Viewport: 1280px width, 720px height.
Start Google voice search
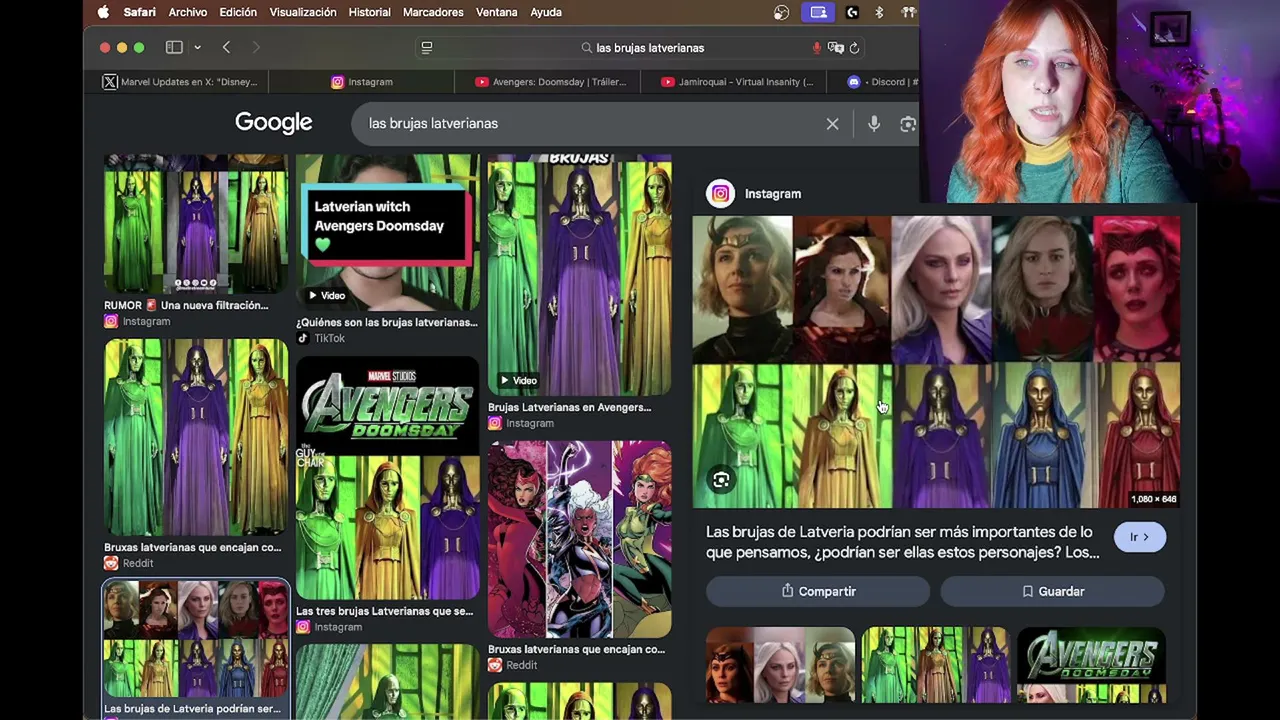[874, 123]
